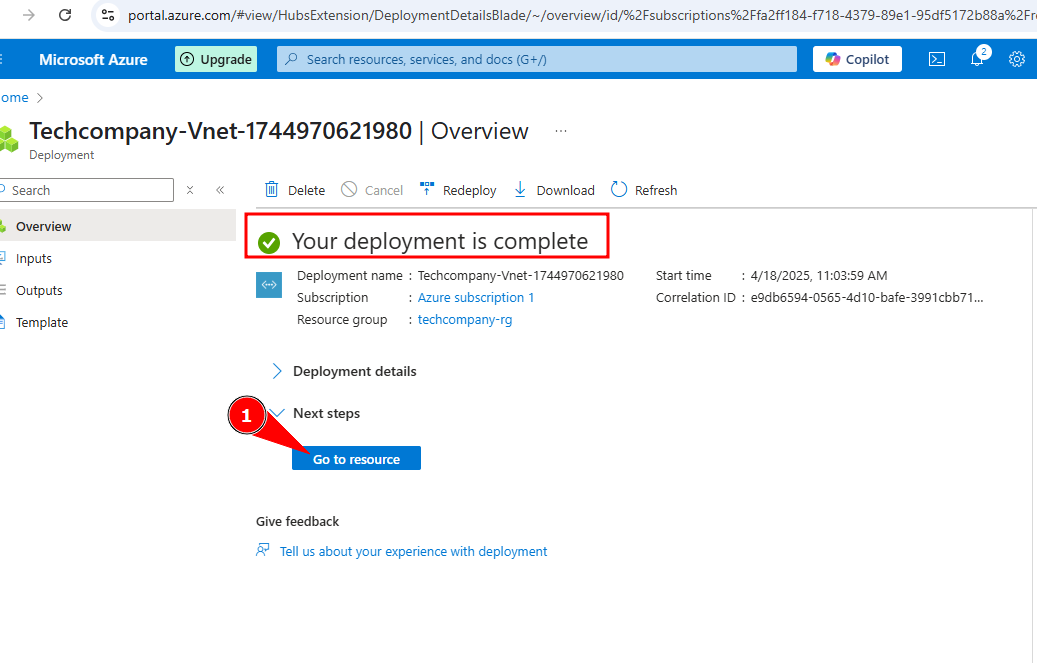Viewport: 1037px width, 663px height.
Task: Open Cloud Shell from the top bar
Action: (x=936, y=60)
